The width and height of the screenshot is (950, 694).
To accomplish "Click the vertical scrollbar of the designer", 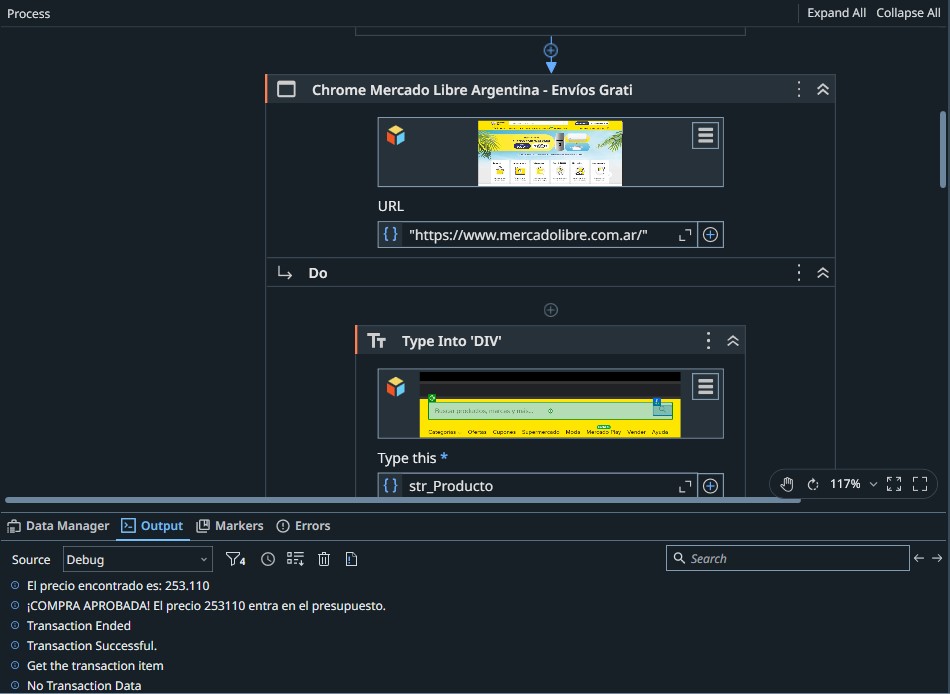I will pyautogui.click(x=943, y=149).
